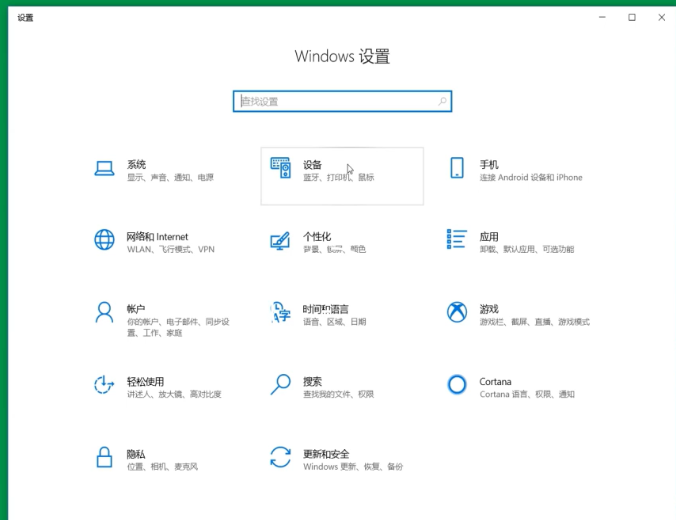This screenshot has width=676, height=520.
Task: Click the 游戏 Xbox icon
Action: click(457, 312)
